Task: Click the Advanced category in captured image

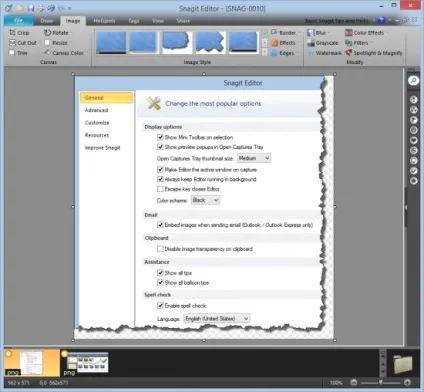Action: 96,110
